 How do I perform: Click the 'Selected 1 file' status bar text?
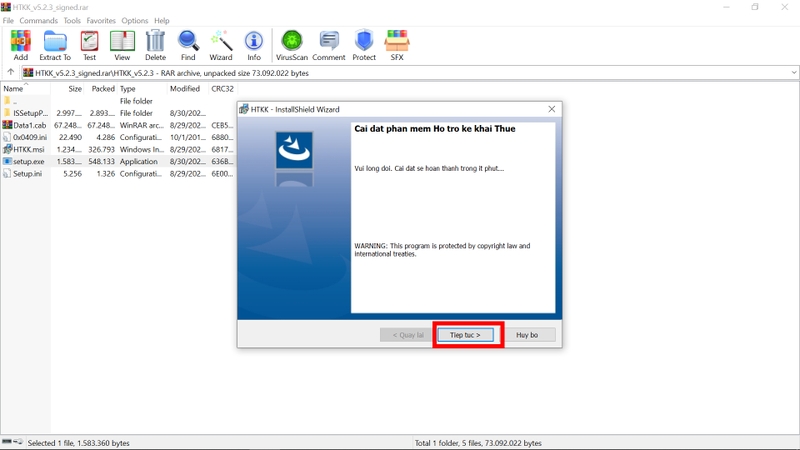click(x=79, y=443)
